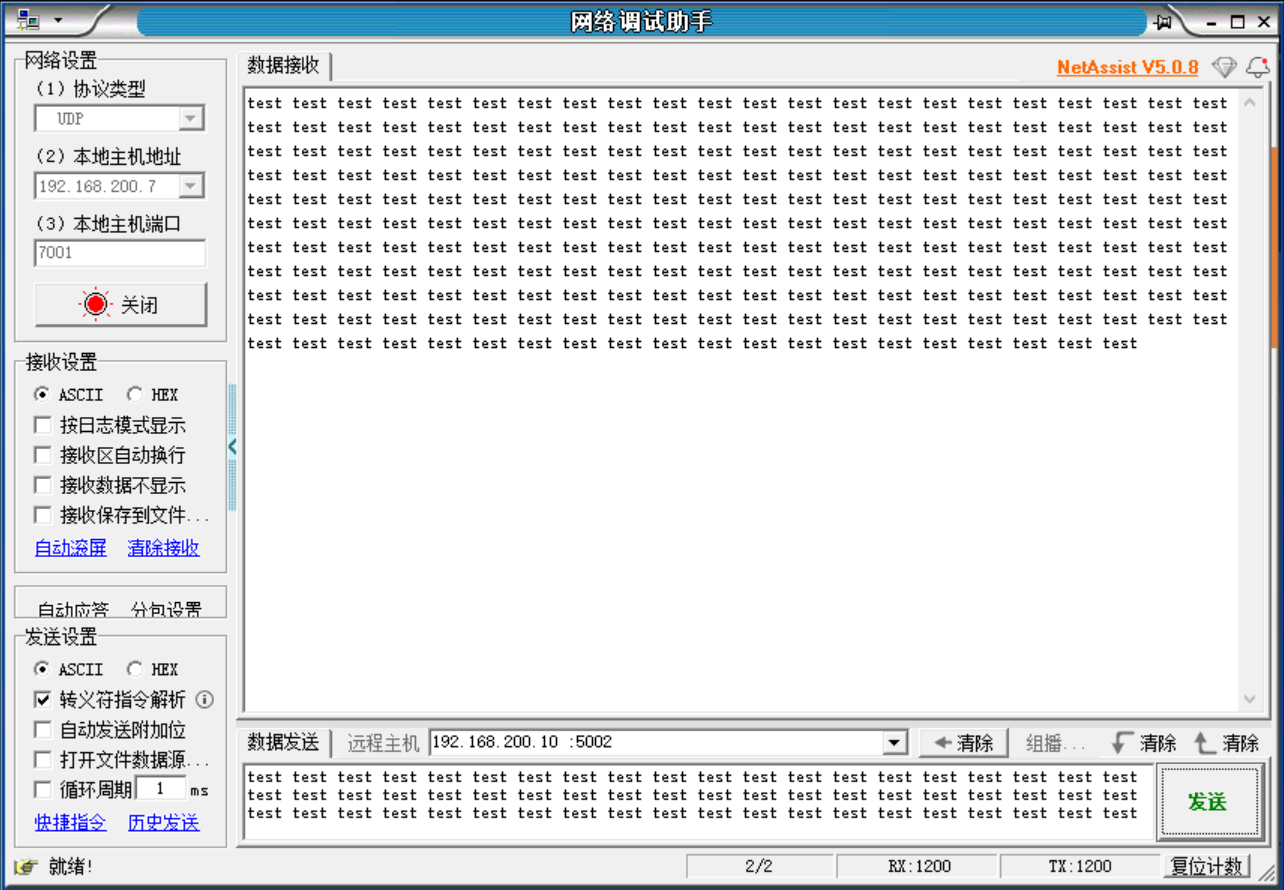Open the 本地主机地址 dropdown
The image size is (1284, 890).
191,186
